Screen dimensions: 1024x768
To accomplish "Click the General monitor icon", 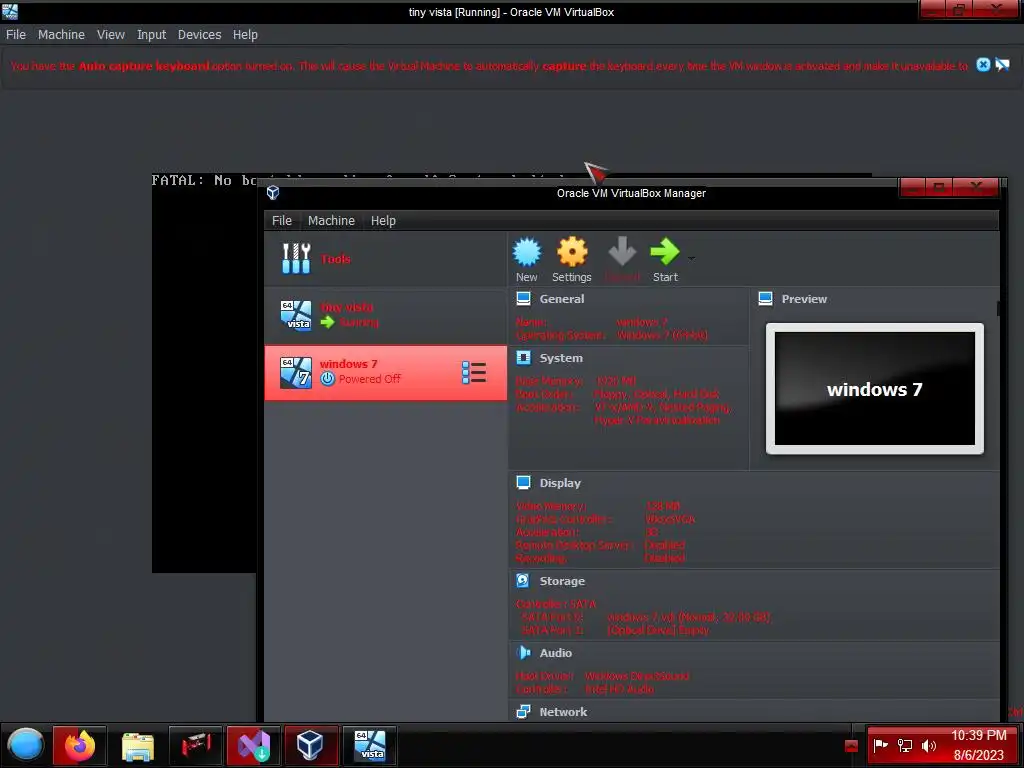I will 523,298.
